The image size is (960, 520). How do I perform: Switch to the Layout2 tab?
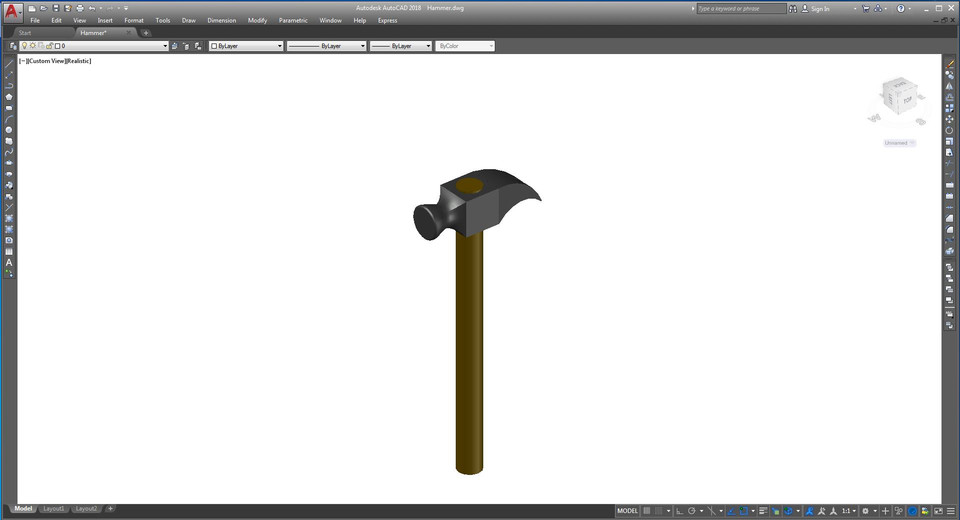[86, 508]
